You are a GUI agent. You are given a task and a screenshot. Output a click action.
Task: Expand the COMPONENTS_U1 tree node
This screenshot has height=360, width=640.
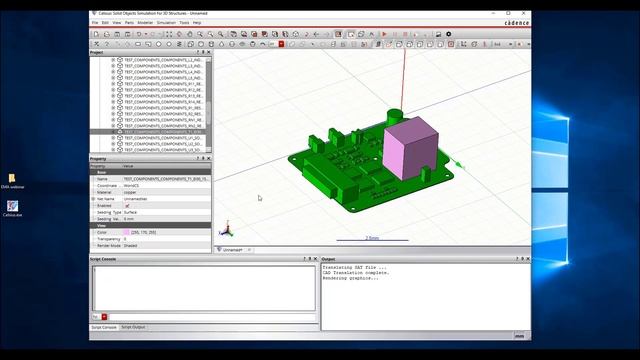coord(113,138)
